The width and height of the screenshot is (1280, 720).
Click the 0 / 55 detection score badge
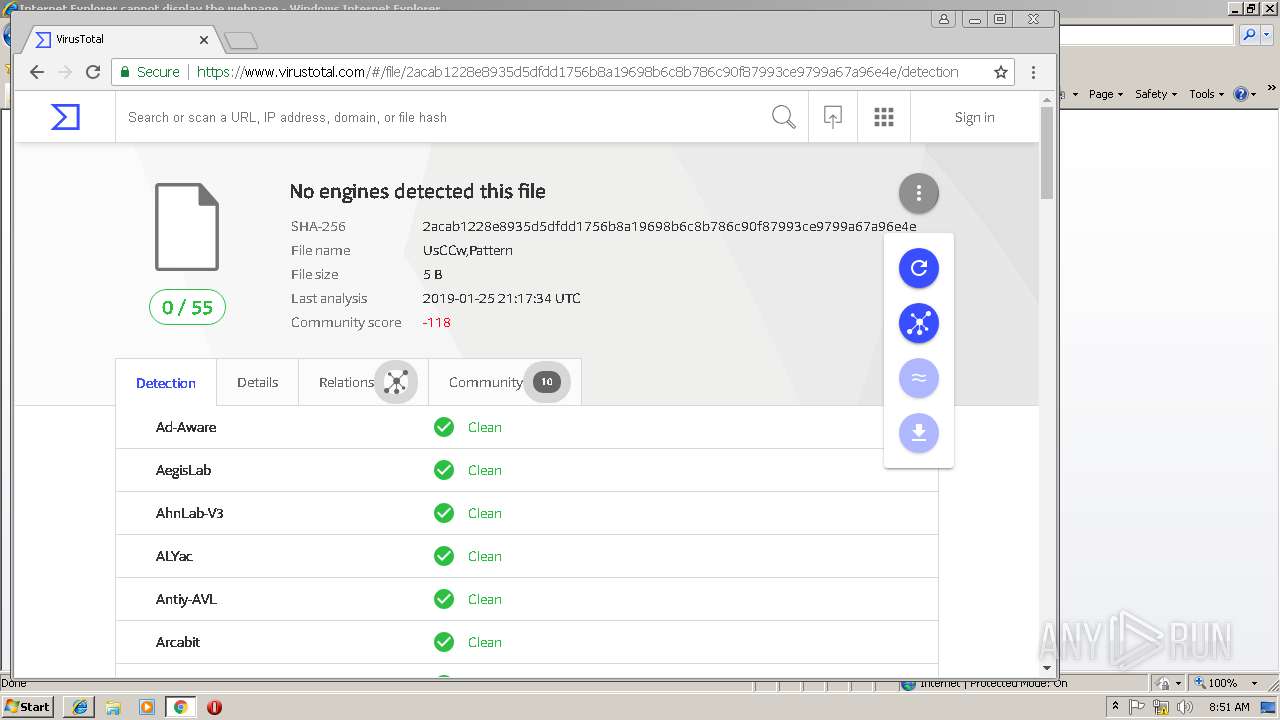tap(188, 307)
